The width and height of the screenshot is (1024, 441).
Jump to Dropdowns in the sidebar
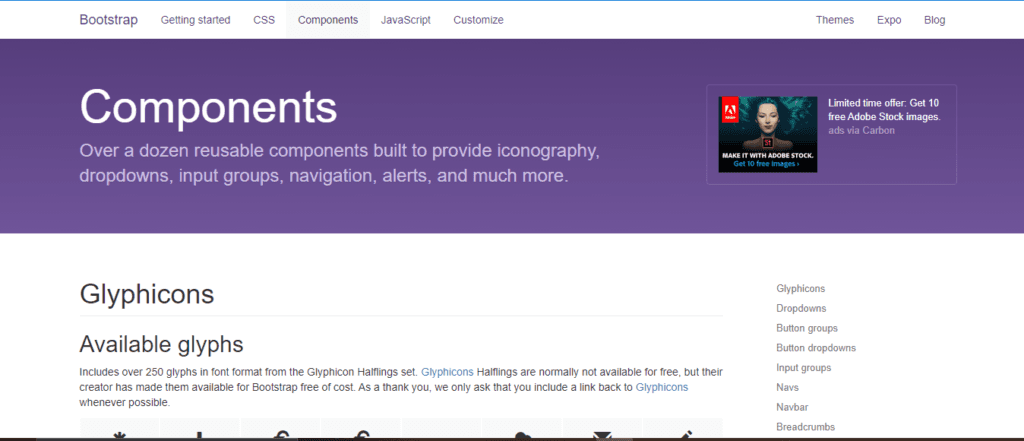[801, 308]
